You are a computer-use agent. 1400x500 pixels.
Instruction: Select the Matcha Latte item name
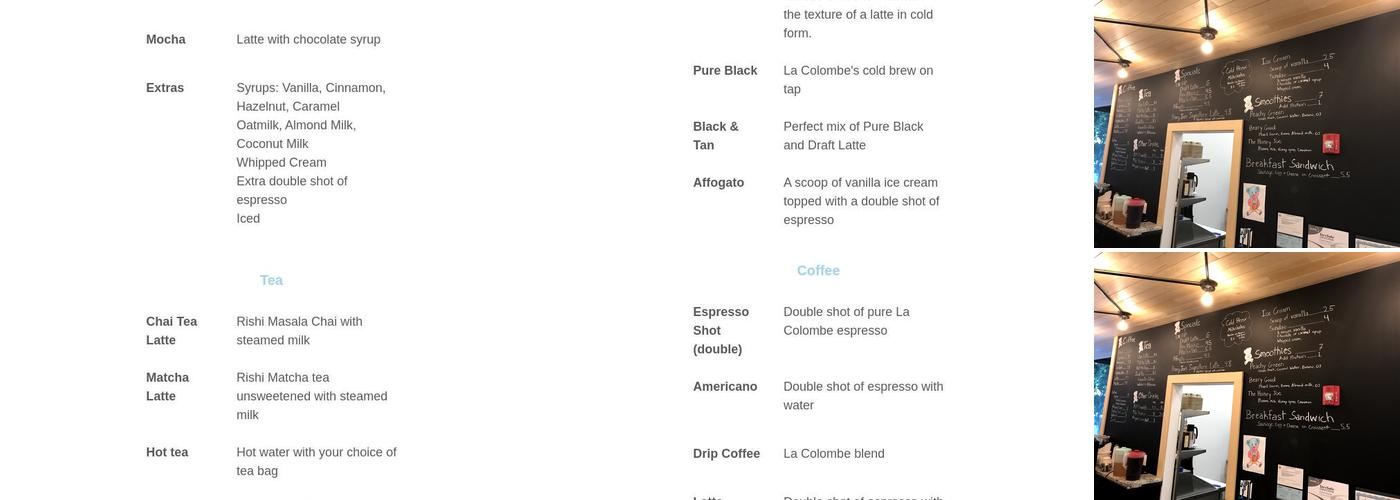(x=168, y=387)
